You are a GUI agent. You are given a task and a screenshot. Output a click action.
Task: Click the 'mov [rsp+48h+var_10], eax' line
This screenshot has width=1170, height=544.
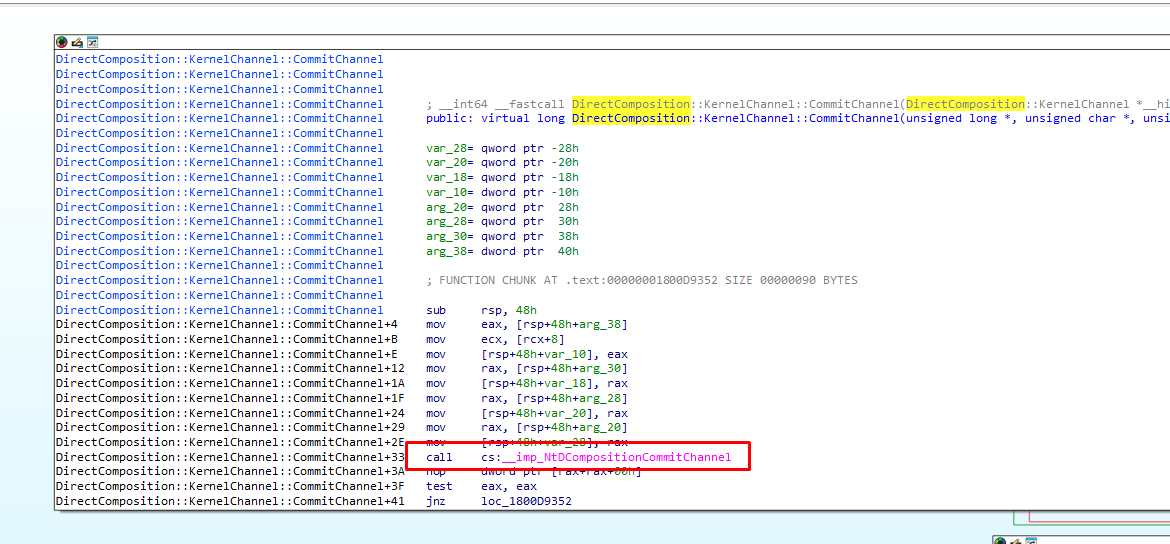click(527, 354)
